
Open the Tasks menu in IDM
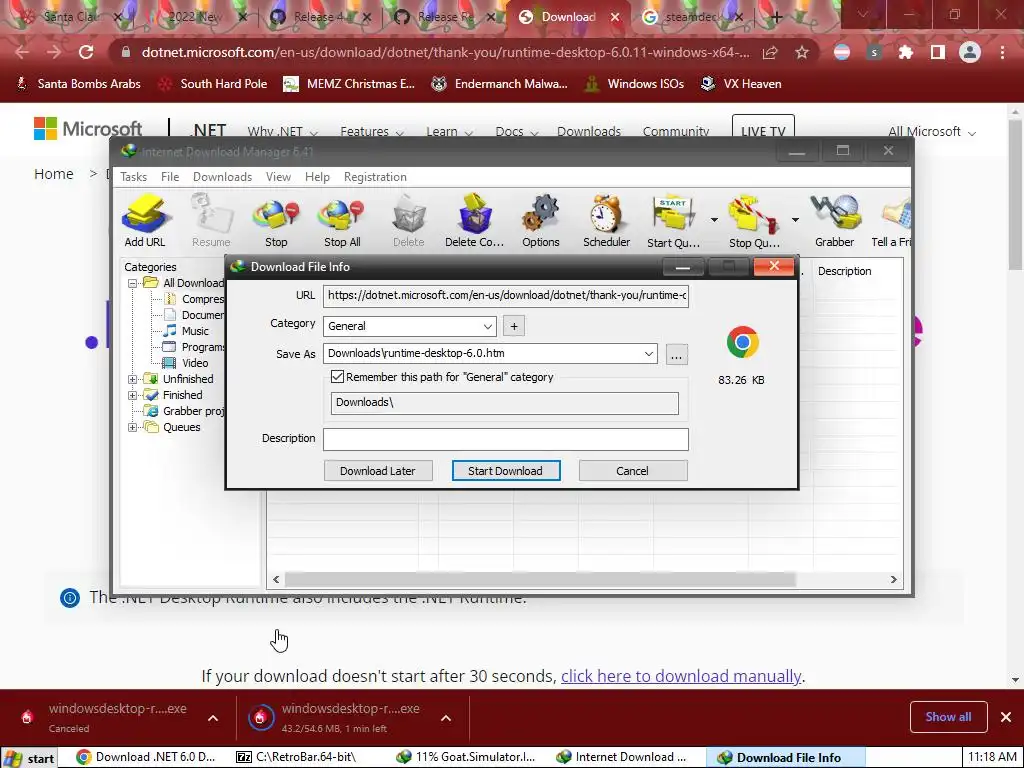tap(133, 177)
